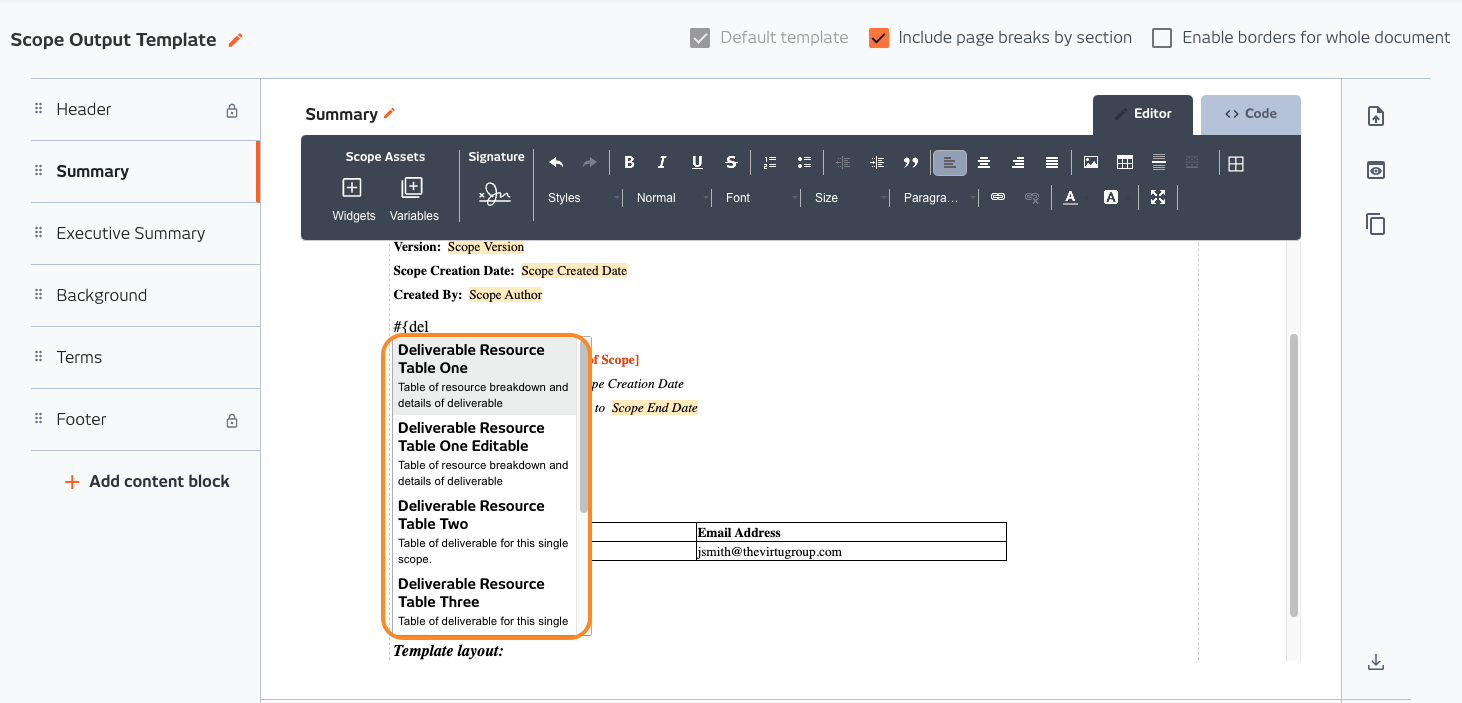Screen dimensions: 1462x703
Task: Select the Background content block
Action: coord(146,296)
